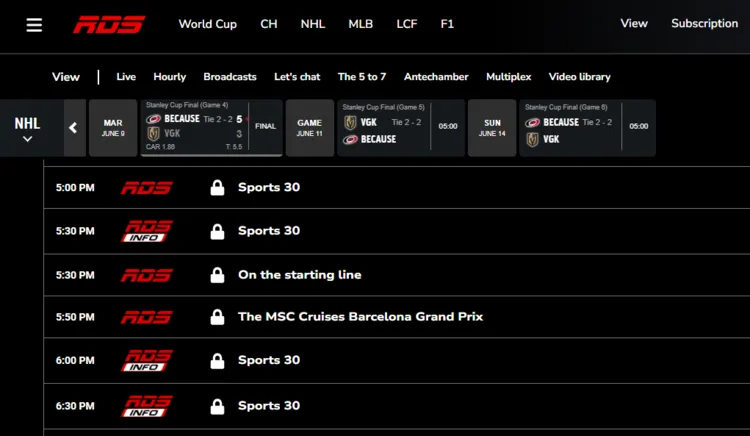The image size is (750, 436).
Task: Open The 5 to 7 tab
Action: point(362,76)
